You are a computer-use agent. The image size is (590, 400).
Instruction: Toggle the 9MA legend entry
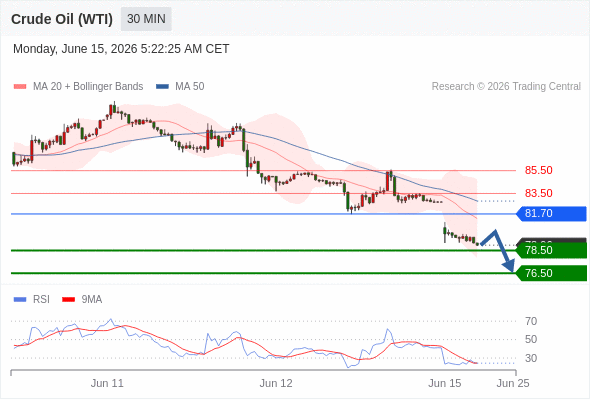(82, 300)
